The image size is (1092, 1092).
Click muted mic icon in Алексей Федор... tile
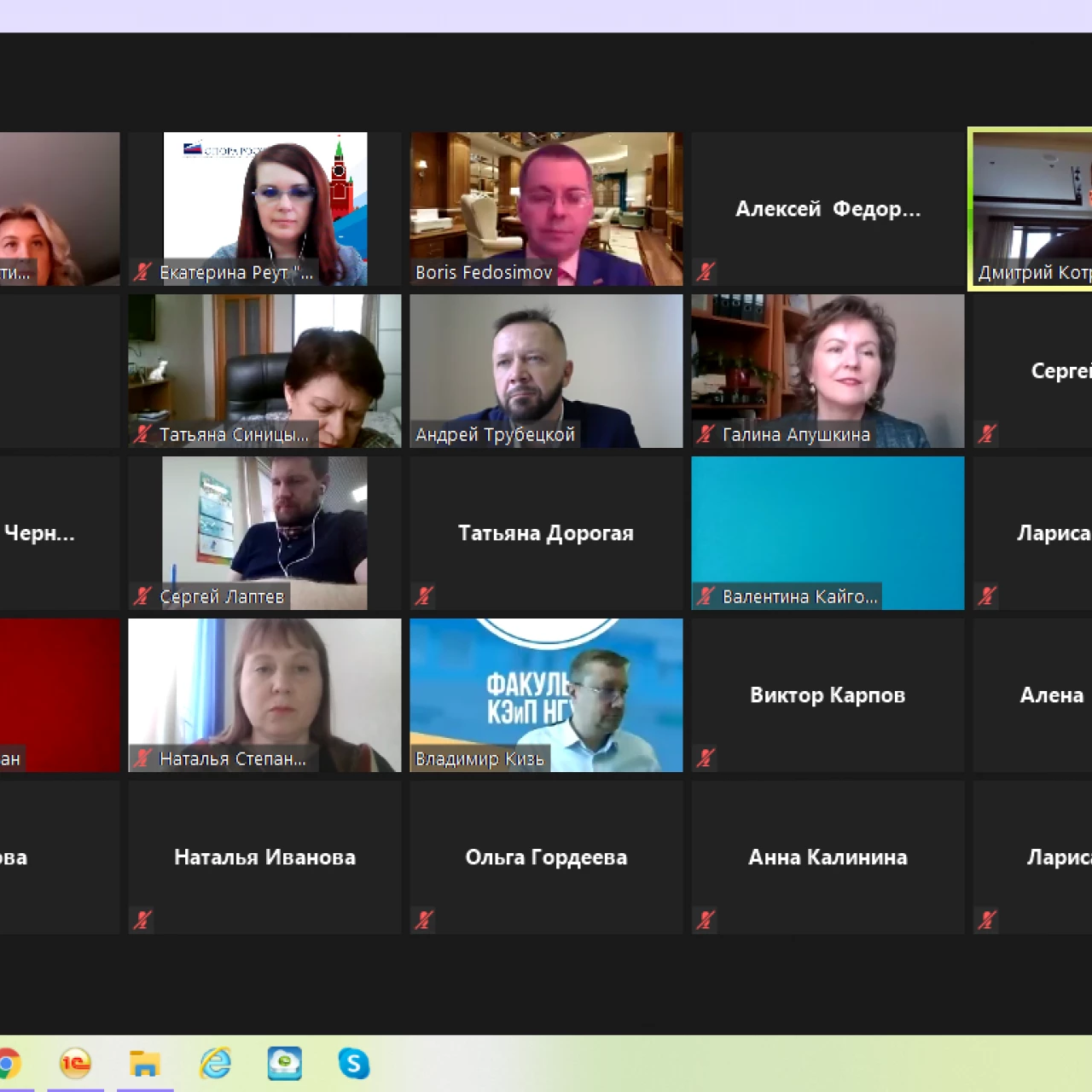706,272
